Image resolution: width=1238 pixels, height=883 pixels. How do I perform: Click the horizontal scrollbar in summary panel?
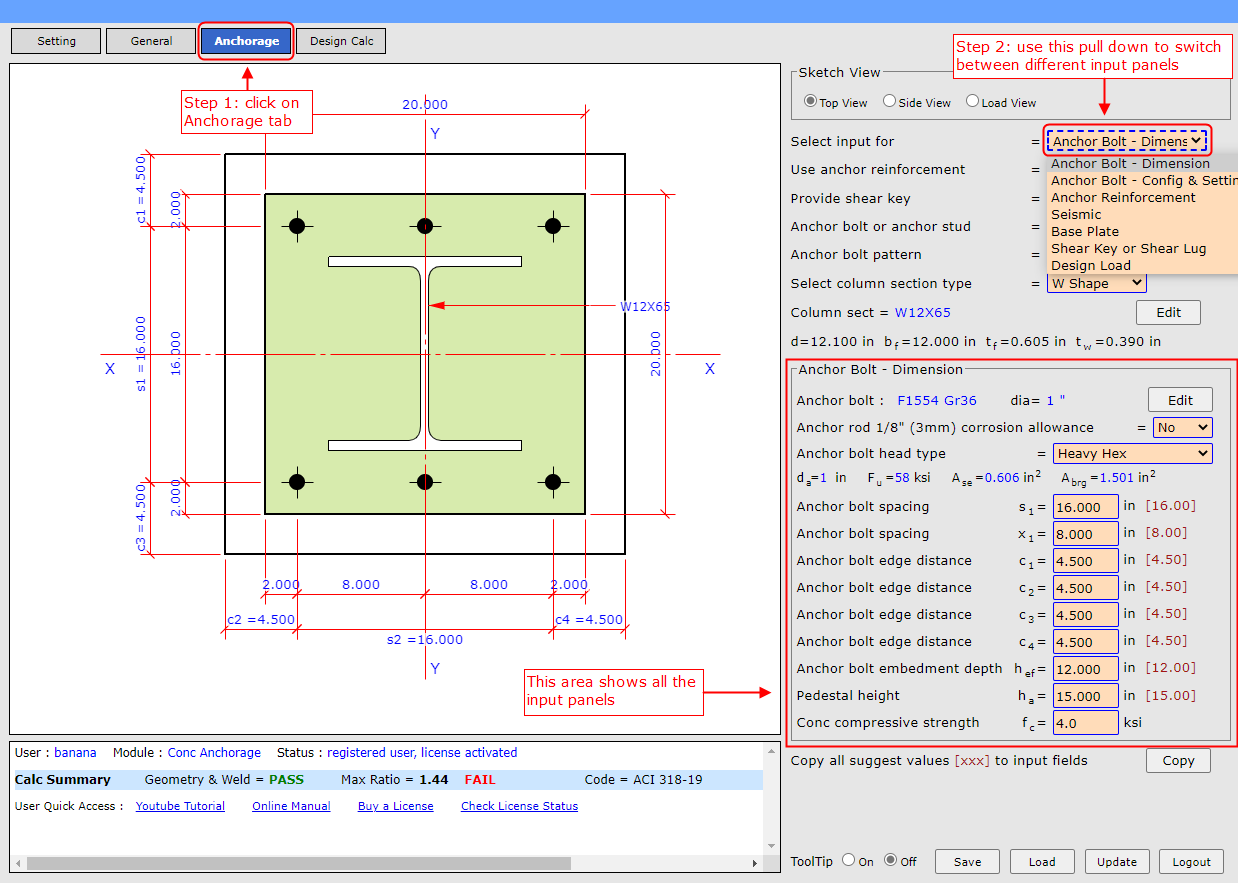[300, 862]
